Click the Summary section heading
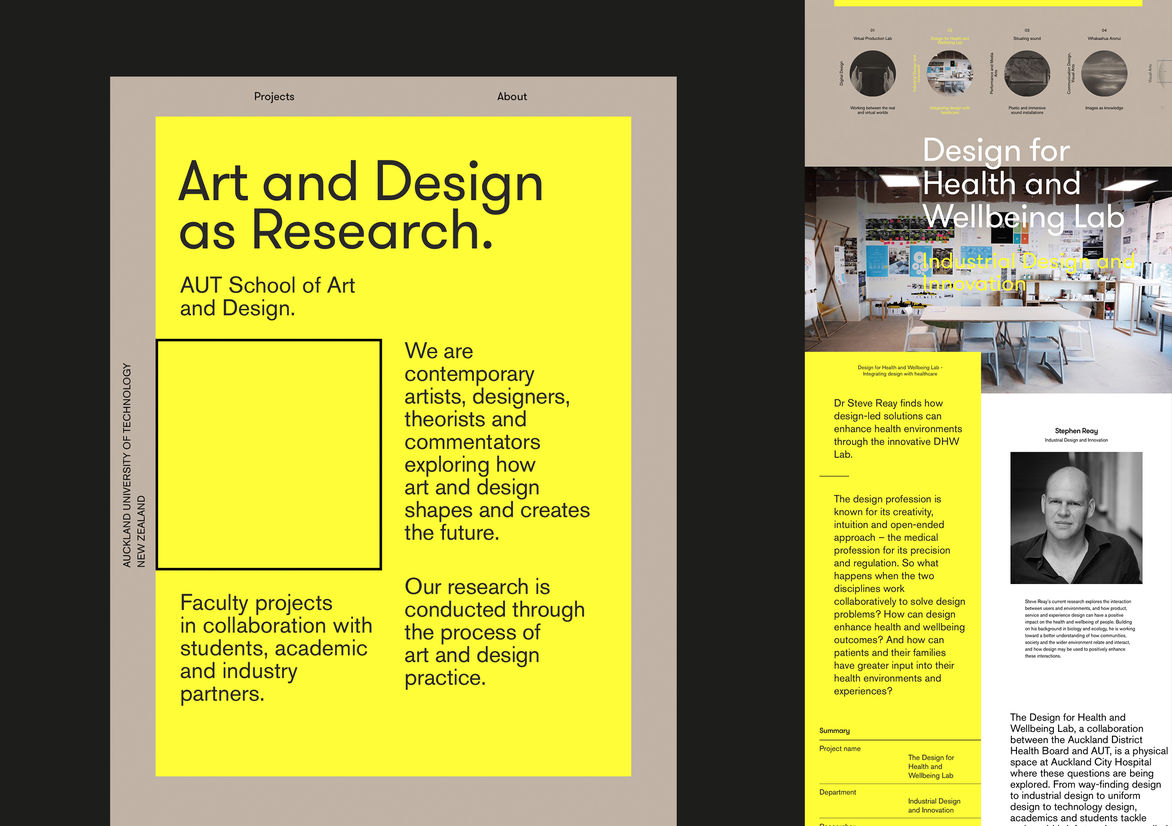Image resolution: width=1172 pixels, height=826 pixels. click(x=834, y=731)
